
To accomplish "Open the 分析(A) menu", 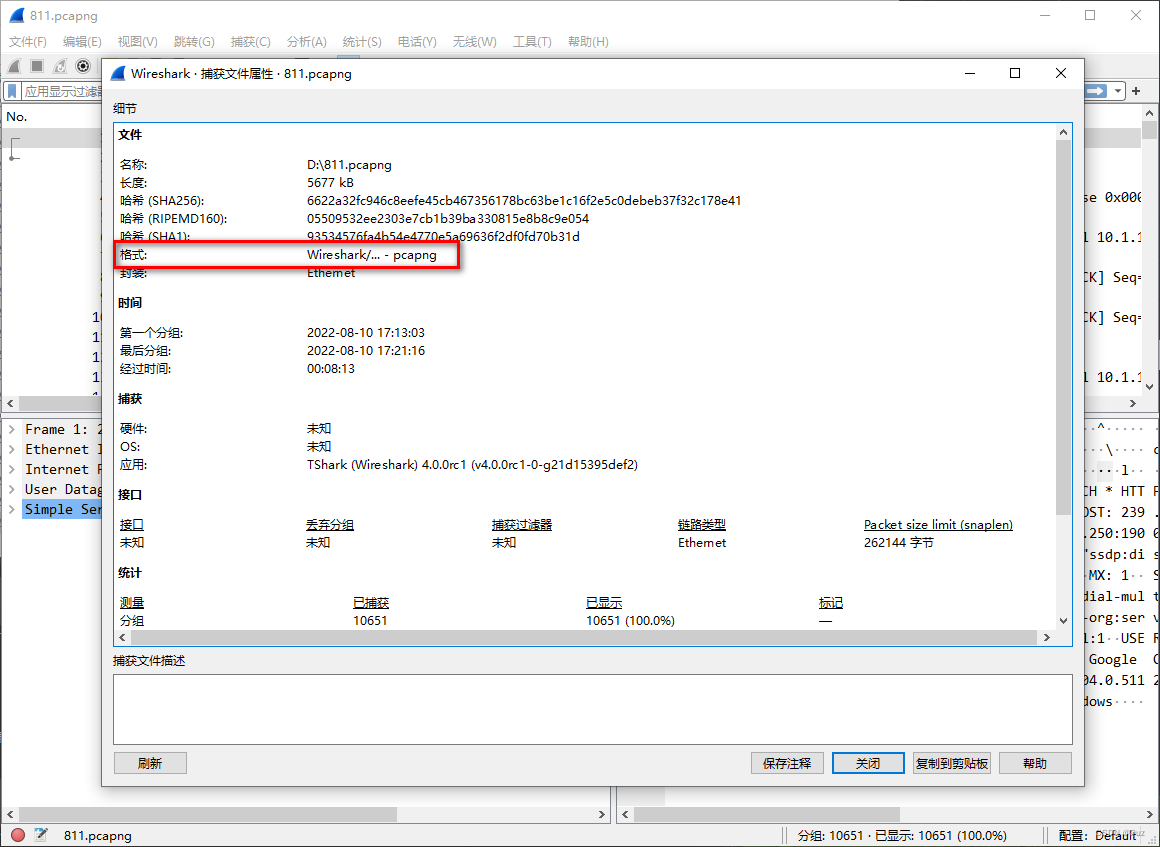I will (x=306, y=41).
